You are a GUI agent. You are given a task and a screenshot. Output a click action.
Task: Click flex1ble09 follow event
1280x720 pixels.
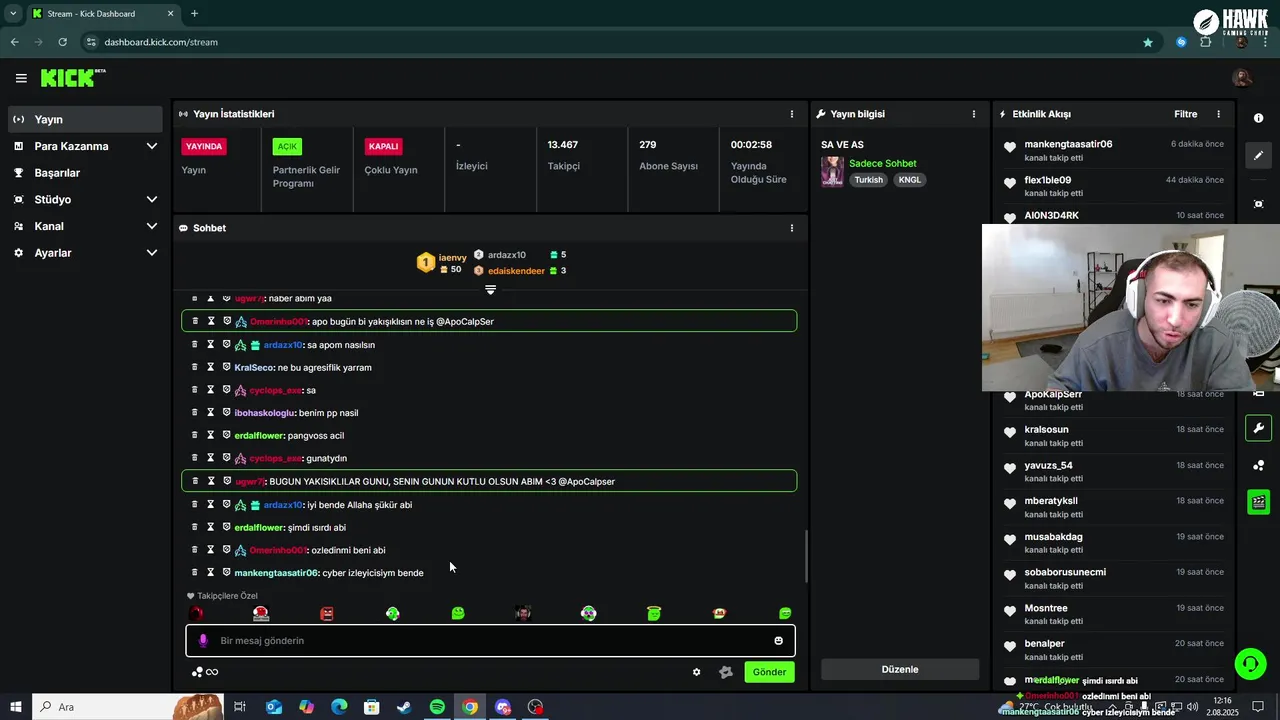click(x=1113, y=186)
